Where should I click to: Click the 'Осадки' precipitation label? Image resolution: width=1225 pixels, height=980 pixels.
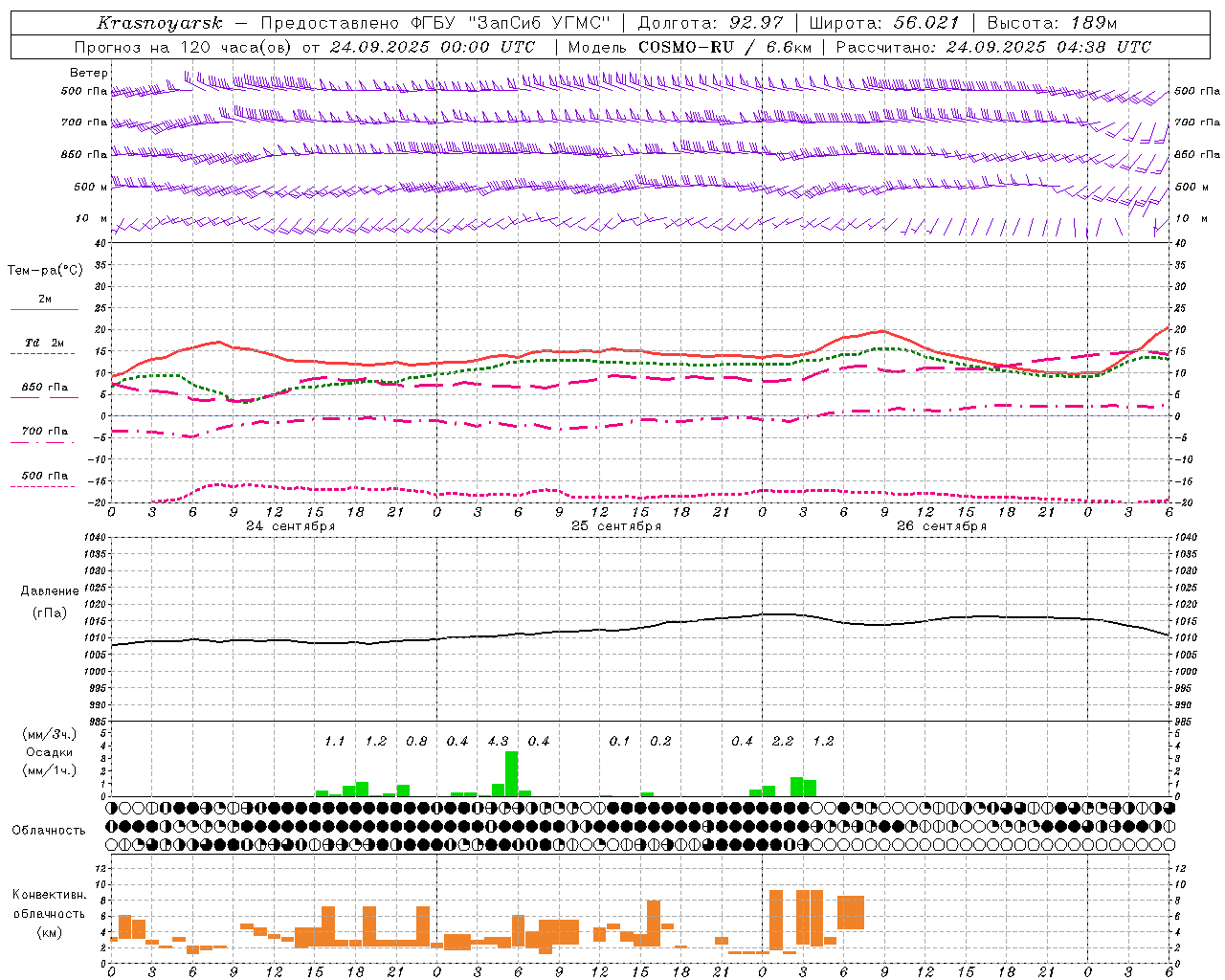49,752
